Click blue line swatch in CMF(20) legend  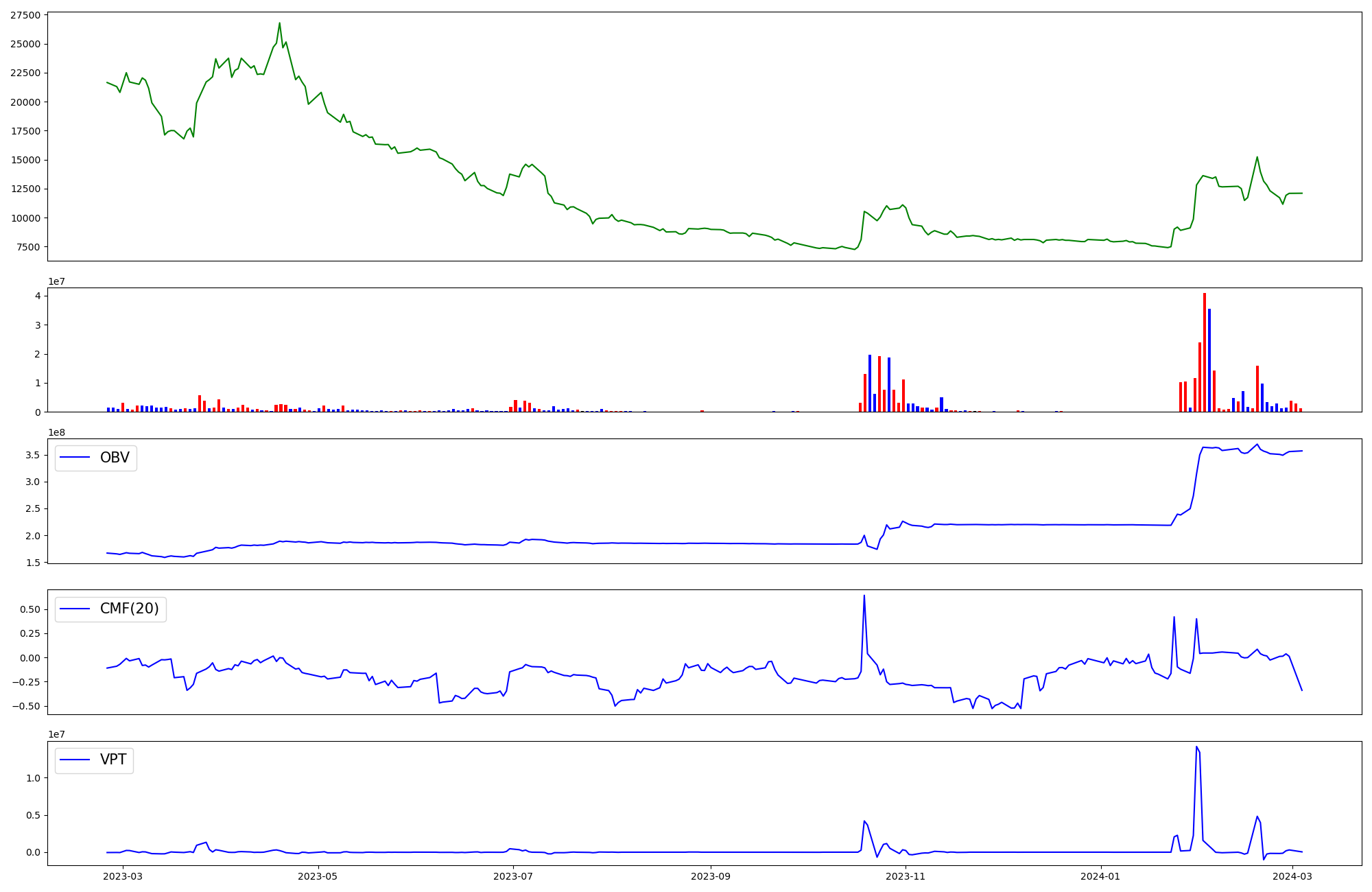coord(75,609)
